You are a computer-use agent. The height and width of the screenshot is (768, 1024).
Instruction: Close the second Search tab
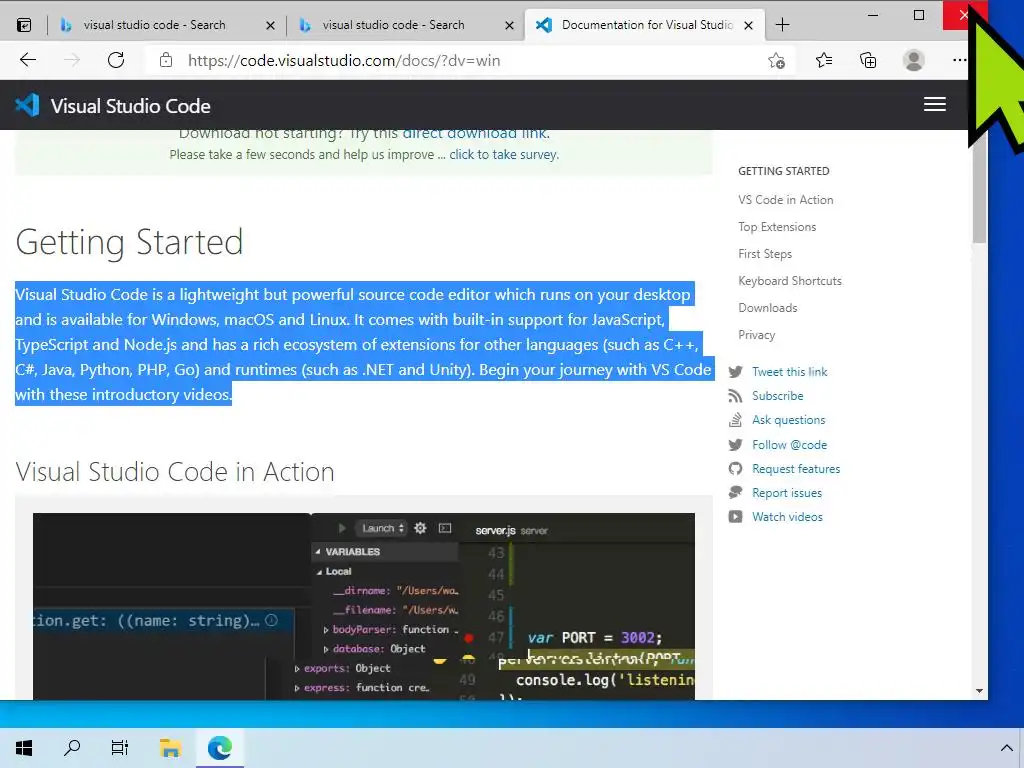(509, 25)
